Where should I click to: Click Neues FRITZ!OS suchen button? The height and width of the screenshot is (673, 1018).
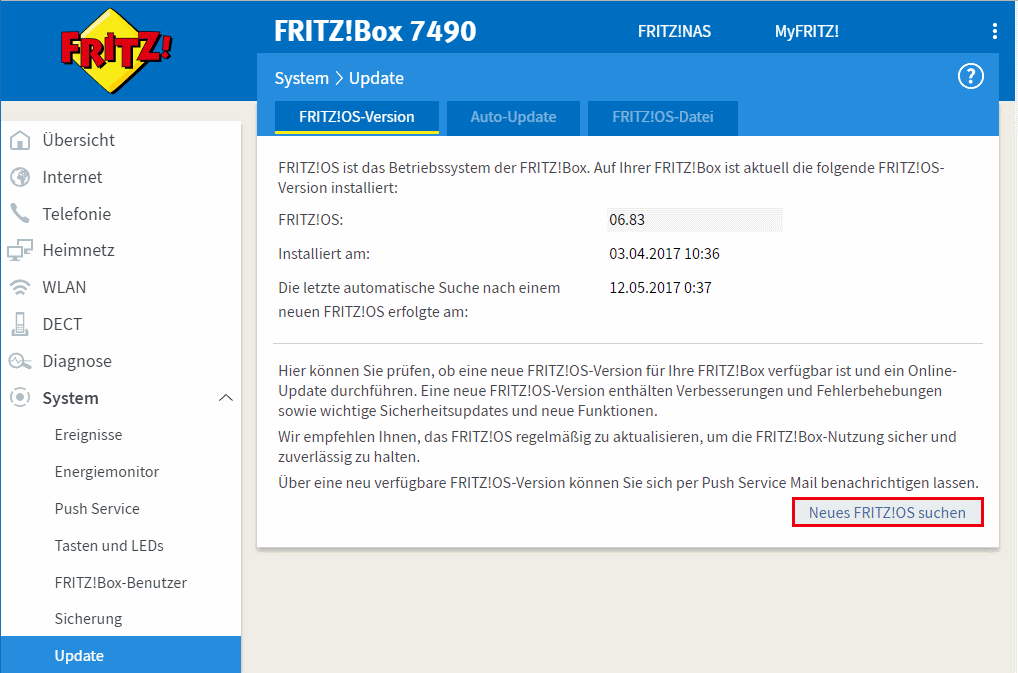[888, 513]
